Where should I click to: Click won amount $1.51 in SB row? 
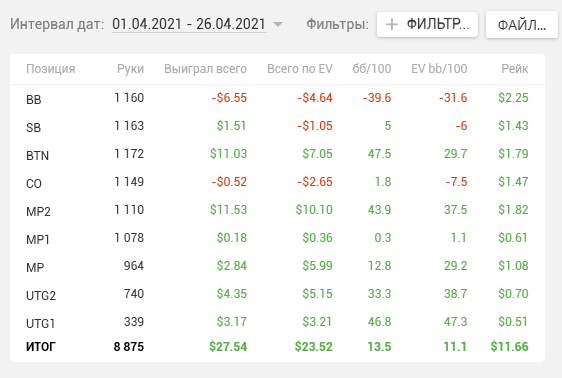[232, 125]
